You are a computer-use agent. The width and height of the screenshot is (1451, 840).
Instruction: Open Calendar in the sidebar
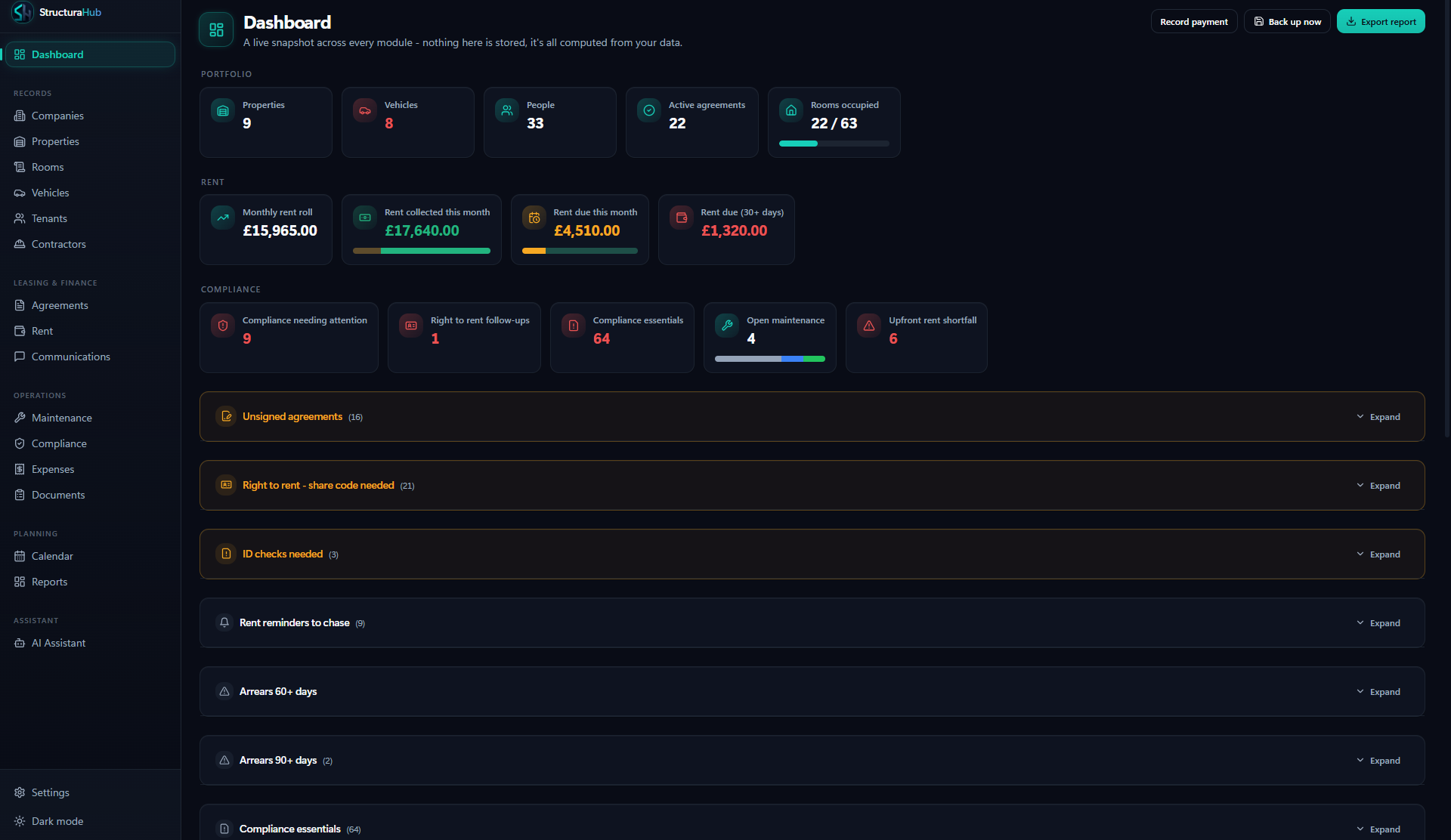click(x=91, y=557)
